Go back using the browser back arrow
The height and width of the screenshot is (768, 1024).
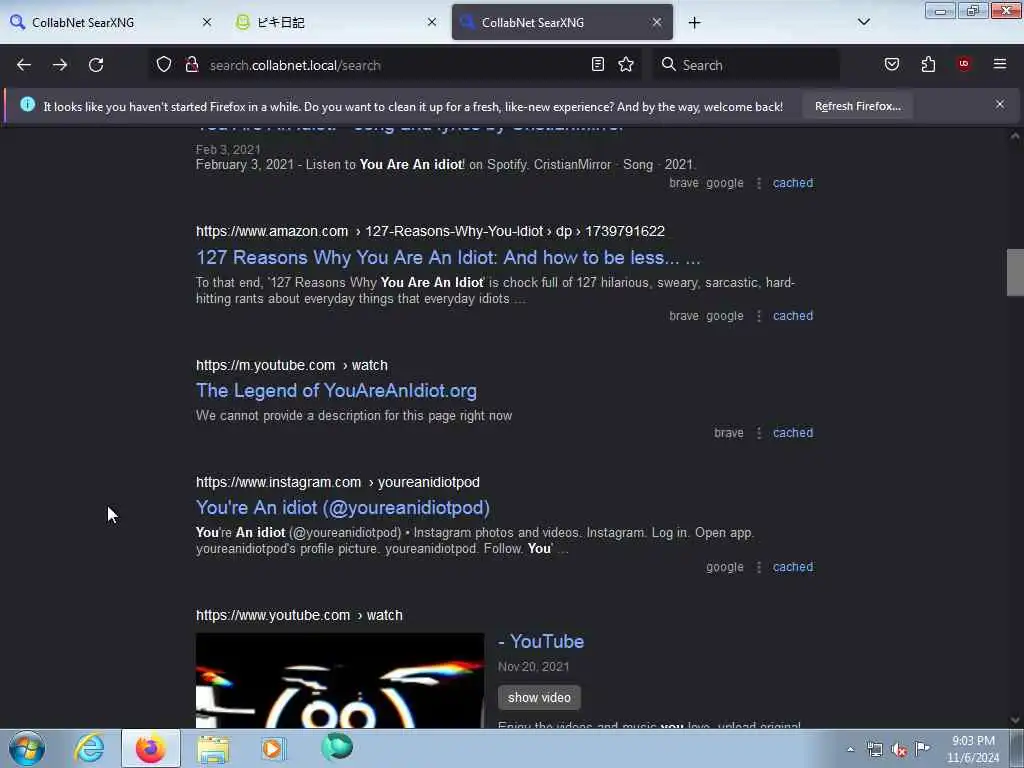[24, 65]
